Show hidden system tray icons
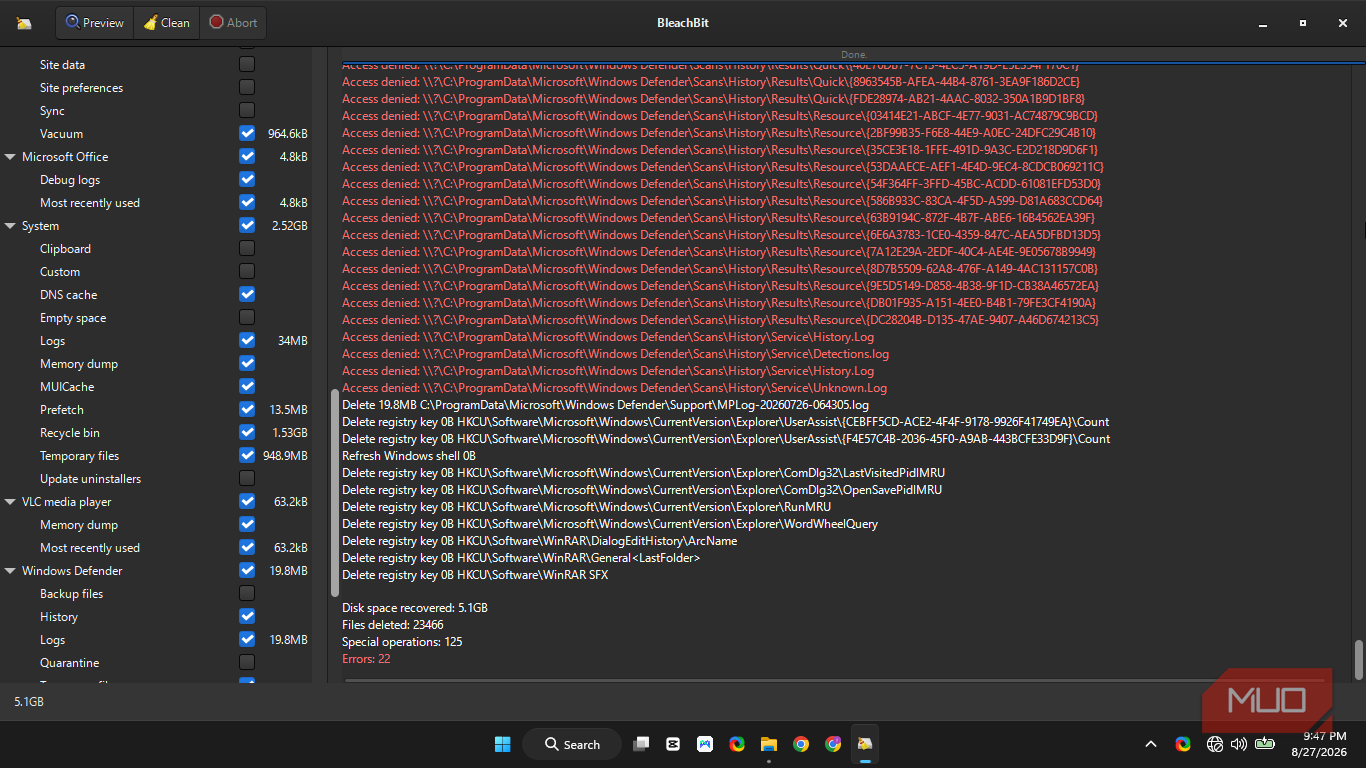Image resolution: width=1366 pixels, height=768 pixels. (1151, 744)
